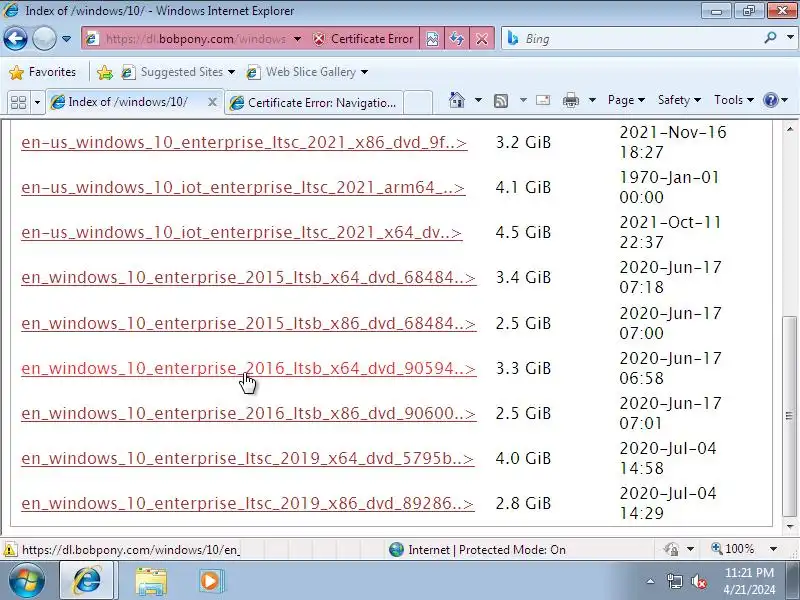Open the enterprise_2015_ltsb_x64_dvd link
Viewport: 800px width, 600px height.
[248, 278]
